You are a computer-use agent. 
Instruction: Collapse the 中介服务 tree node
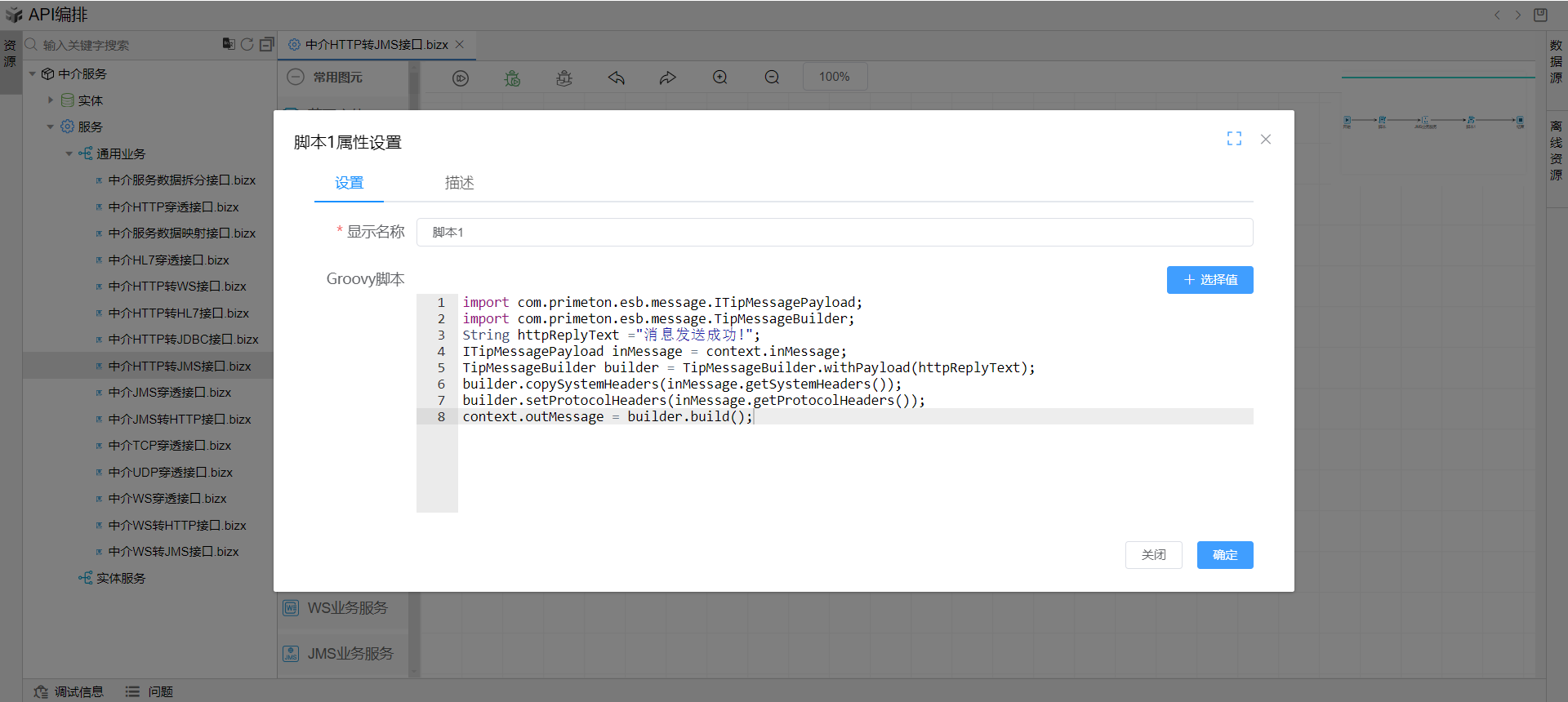(x=33, y=74)
